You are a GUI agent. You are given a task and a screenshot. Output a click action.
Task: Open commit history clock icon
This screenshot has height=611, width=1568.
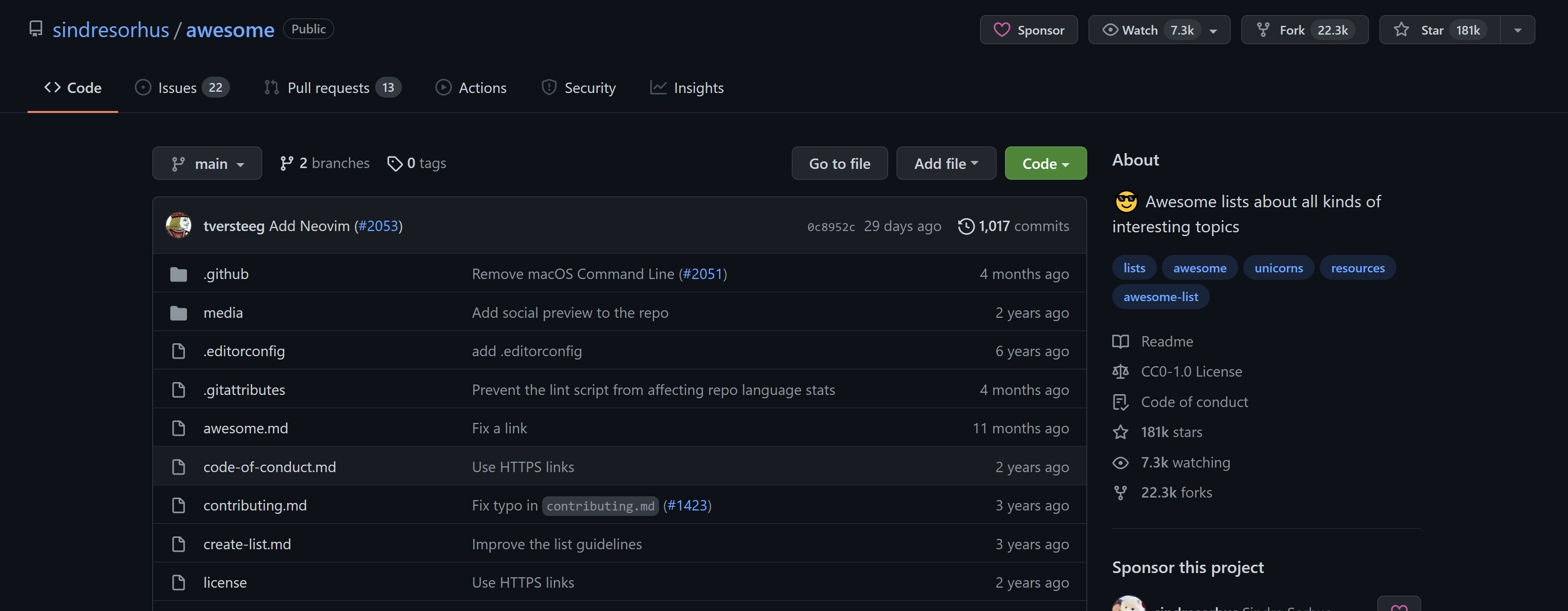pos(965,226)
